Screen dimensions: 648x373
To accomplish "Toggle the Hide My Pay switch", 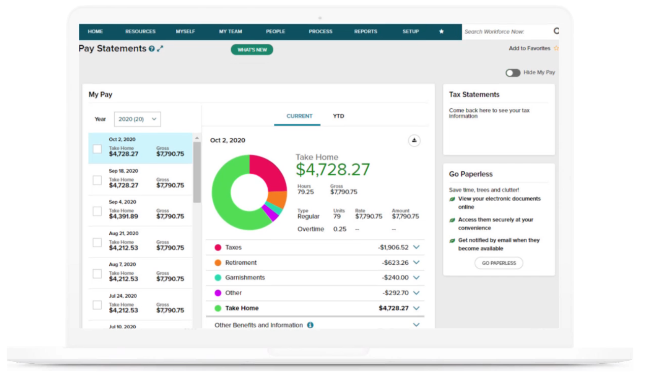I will click(512, 73).
